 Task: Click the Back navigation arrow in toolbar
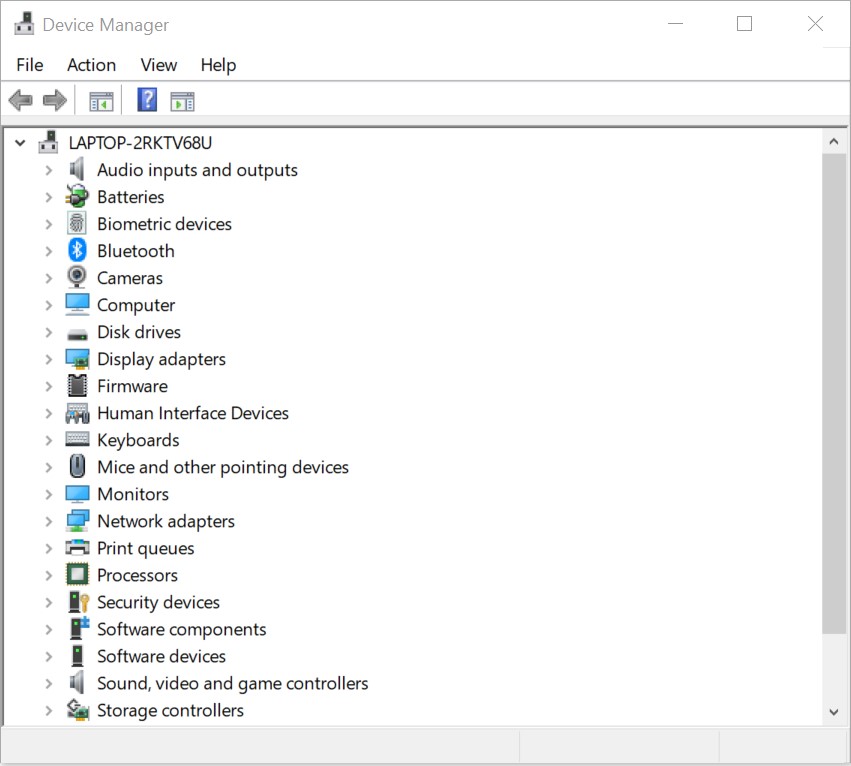[x=19, y=99]
